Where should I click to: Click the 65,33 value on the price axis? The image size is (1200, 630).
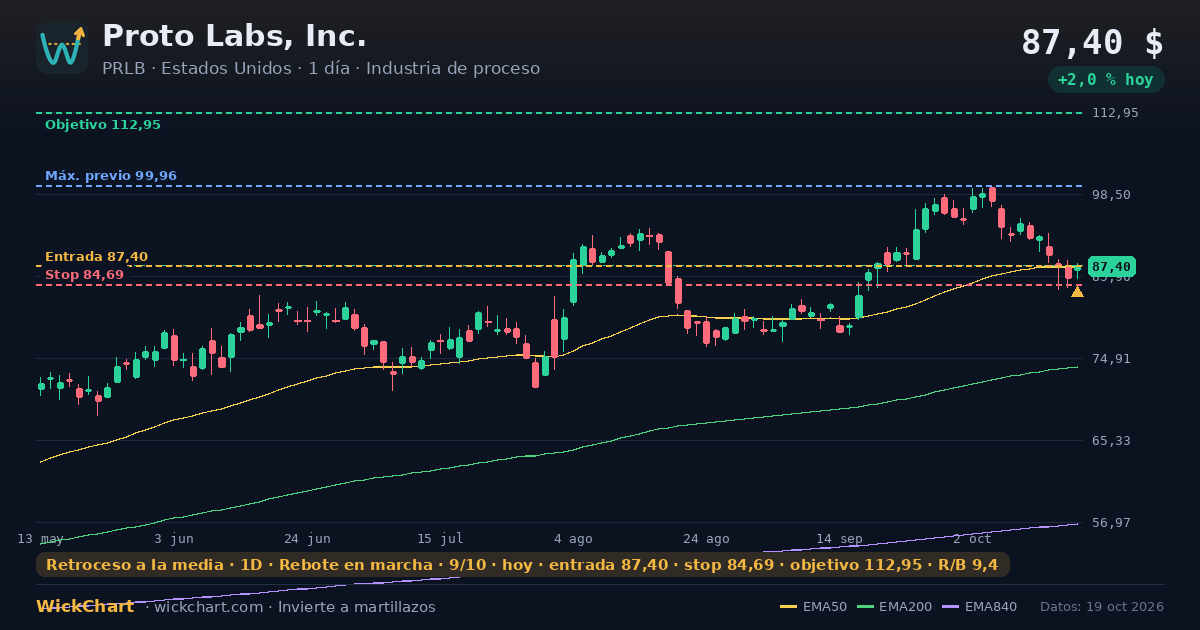coord(1111,440)
